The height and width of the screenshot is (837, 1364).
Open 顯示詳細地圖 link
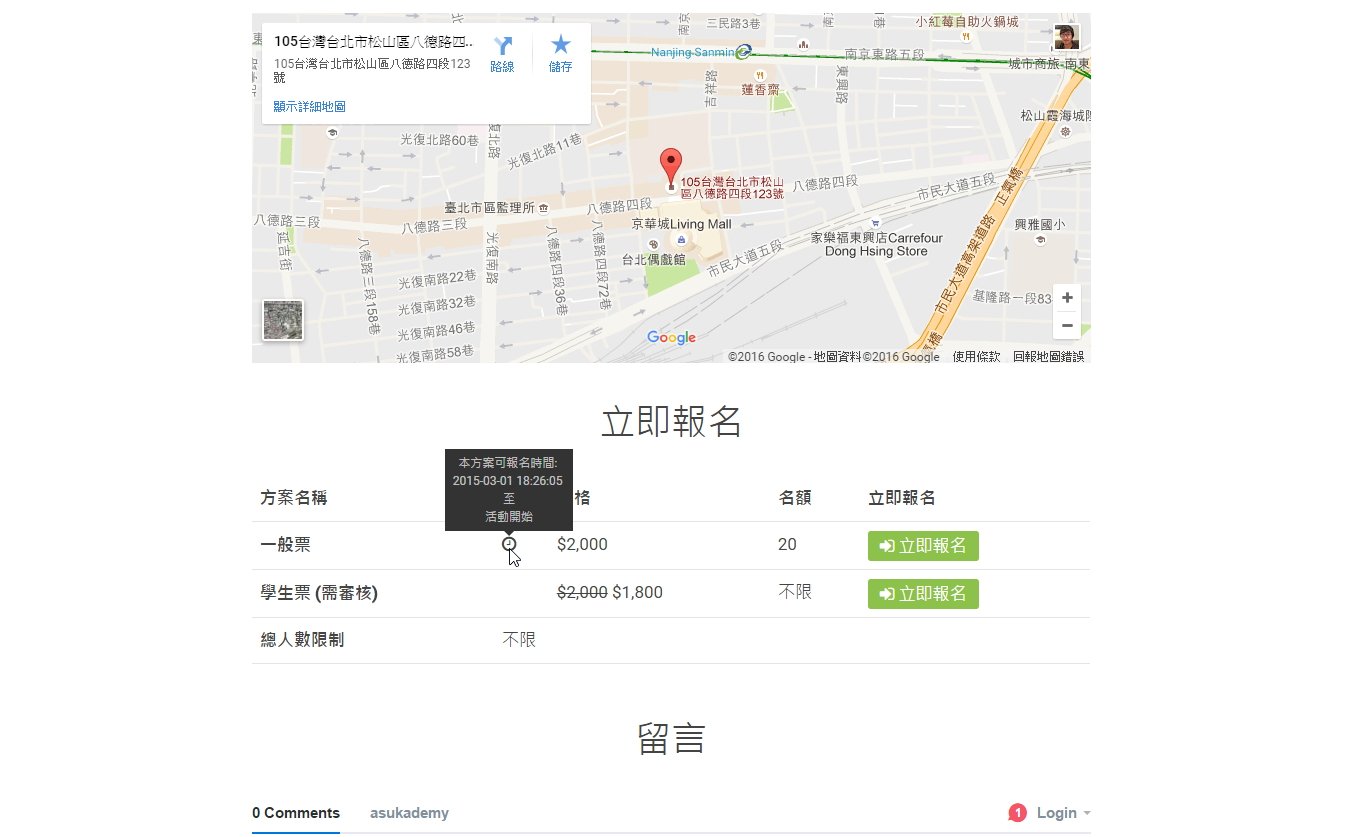(309, 106)
